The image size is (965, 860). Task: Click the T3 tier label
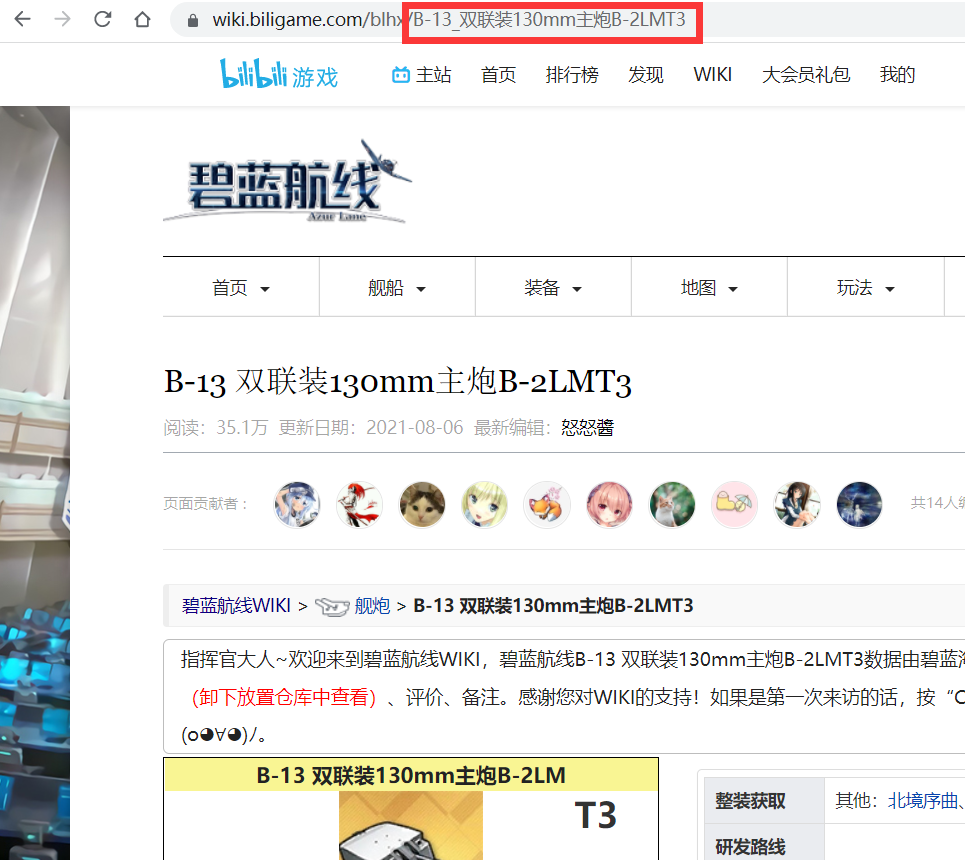pyautogui.click(x=595, y=815)
